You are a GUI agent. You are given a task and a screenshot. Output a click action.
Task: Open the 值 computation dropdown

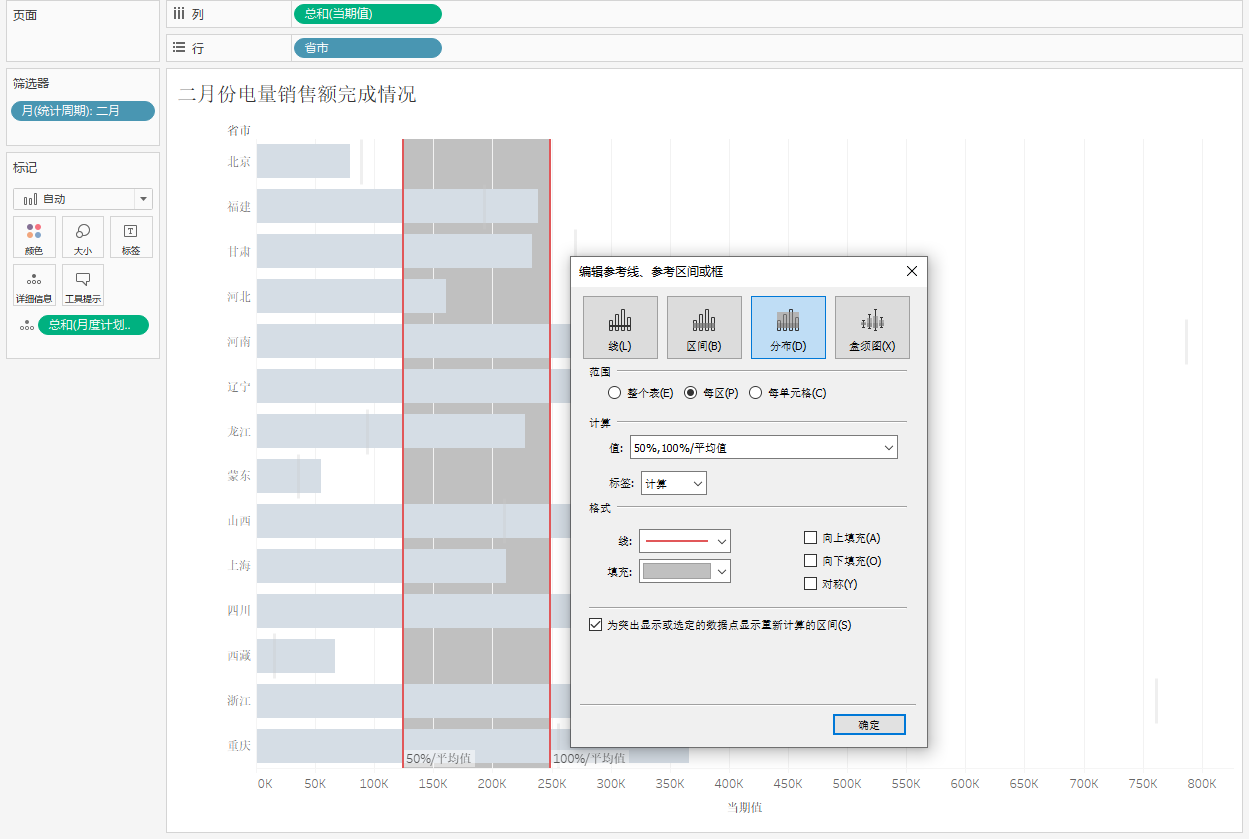click(764, 448)
